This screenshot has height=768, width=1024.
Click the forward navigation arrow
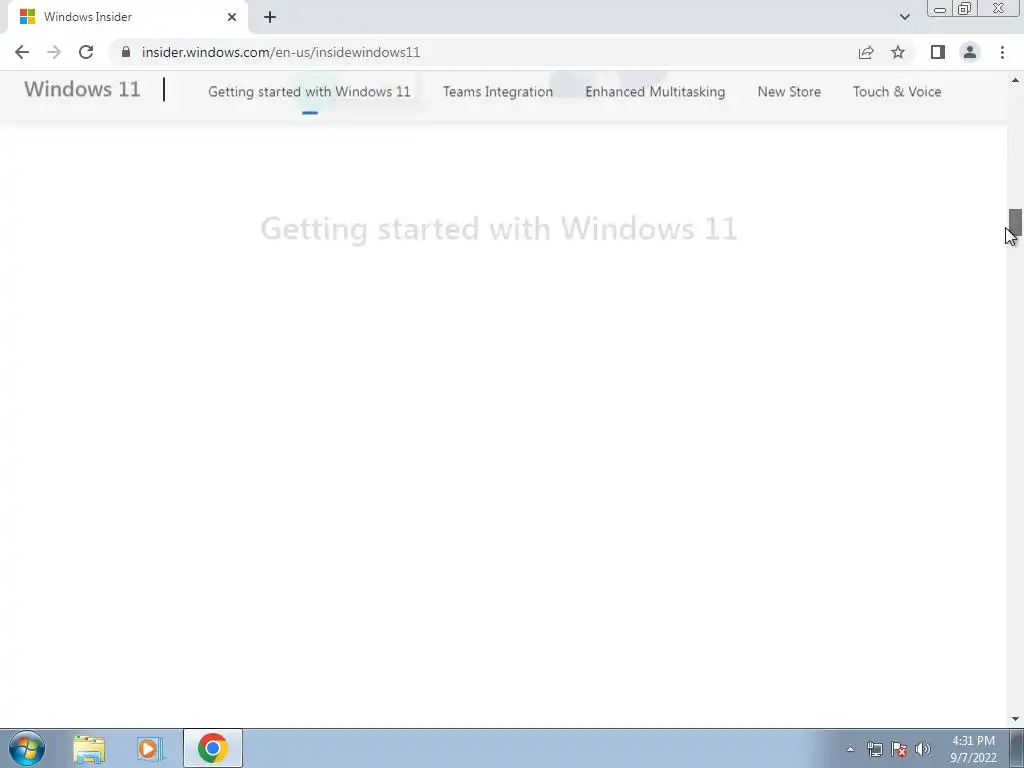54,52
